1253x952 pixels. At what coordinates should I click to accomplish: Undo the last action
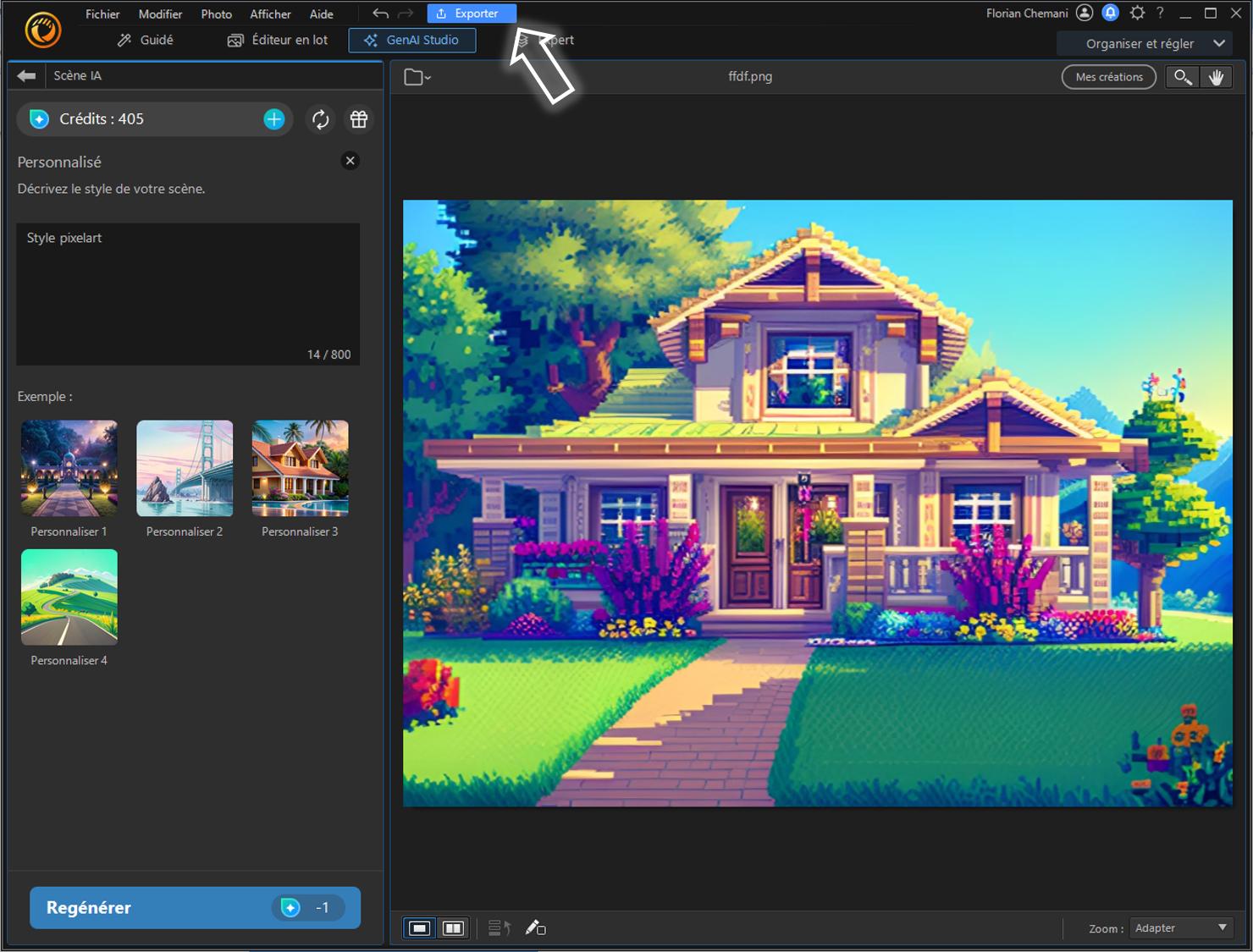point(381,14)
